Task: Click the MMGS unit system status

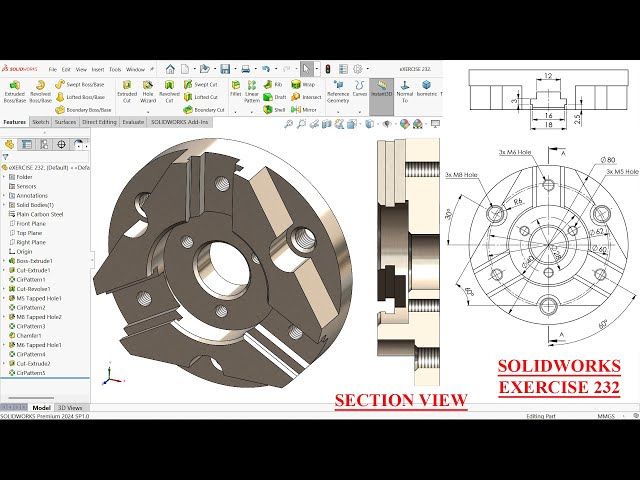Action: click(607, 416)
